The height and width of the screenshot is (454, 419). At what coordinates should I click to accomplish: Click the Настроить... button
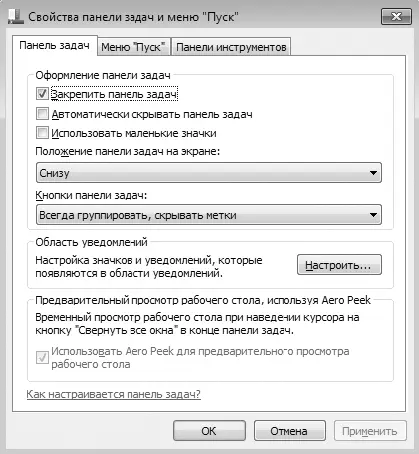[x=339, y=265]
